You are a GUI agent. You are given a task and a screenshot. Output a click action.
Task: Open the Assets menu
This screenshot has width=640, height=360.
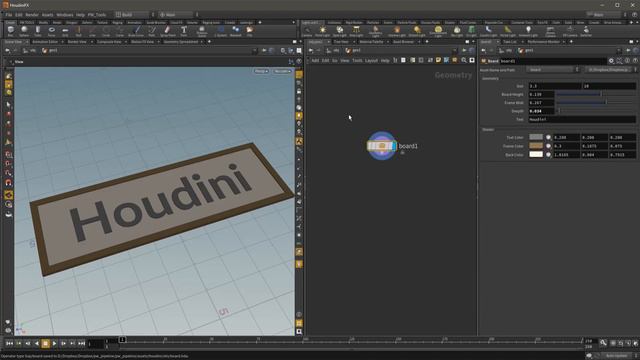[47, 15]
